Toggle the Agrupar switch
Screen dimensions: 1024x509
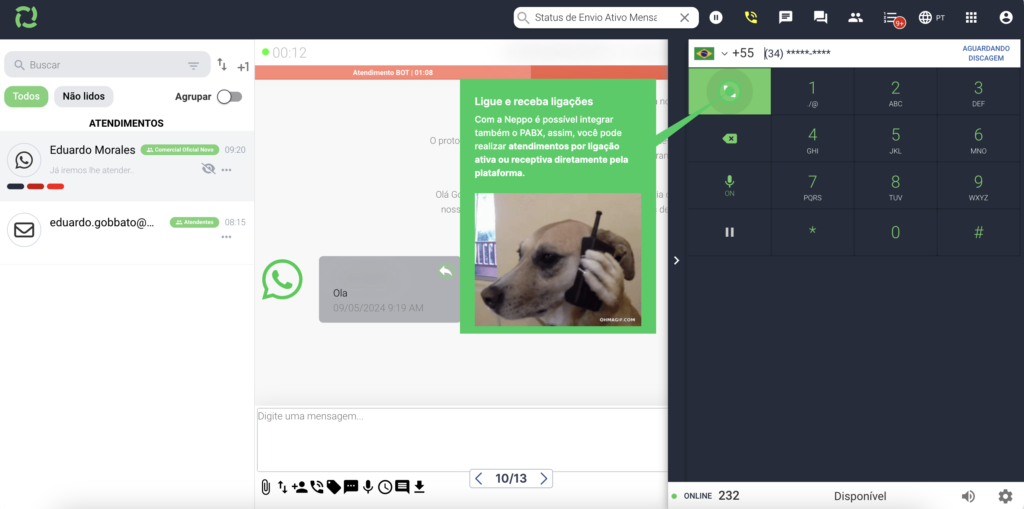coord(229,97)
